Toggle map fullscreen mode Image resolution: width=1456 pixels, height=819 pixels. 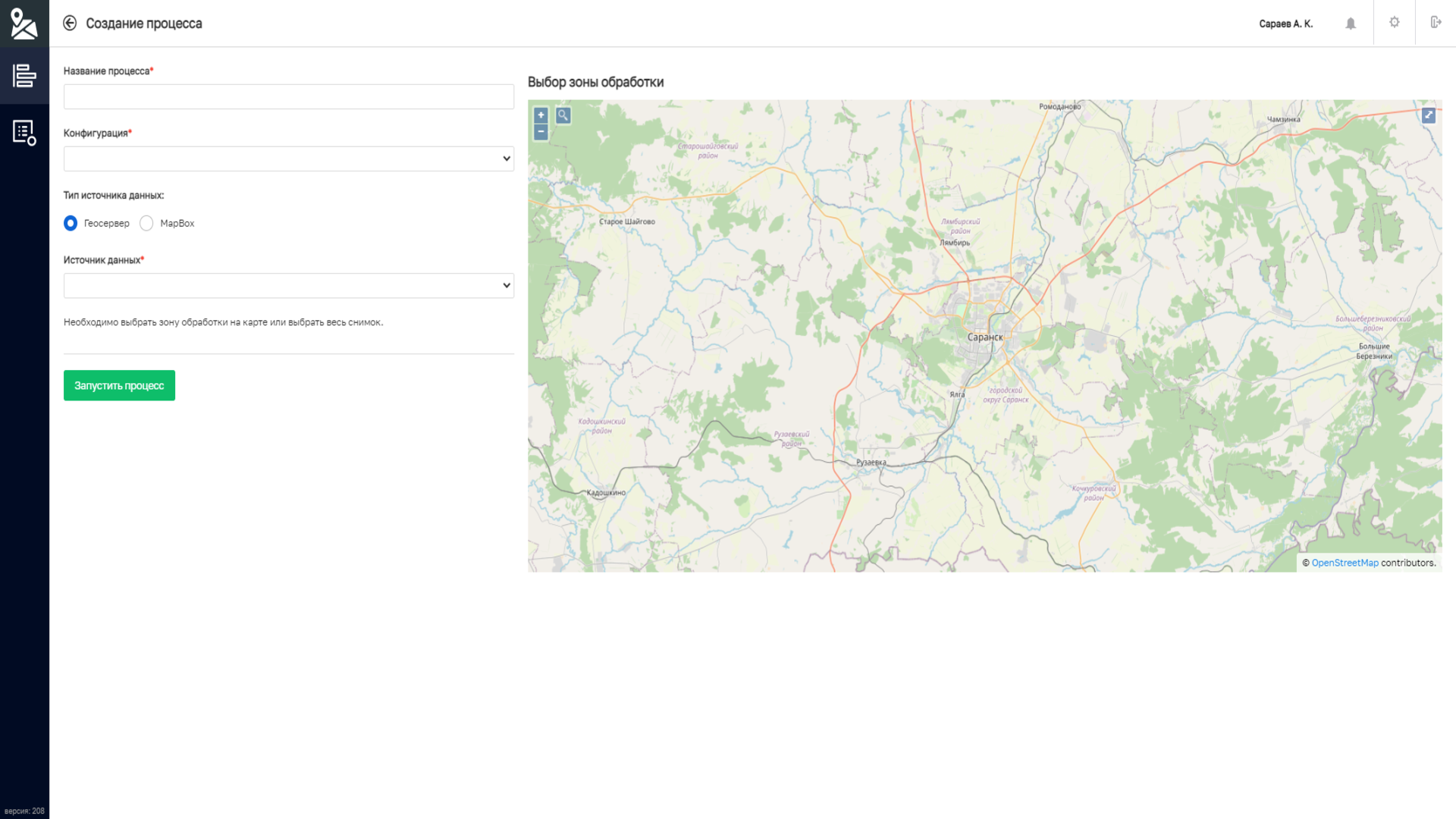(x=1428, y=115)
